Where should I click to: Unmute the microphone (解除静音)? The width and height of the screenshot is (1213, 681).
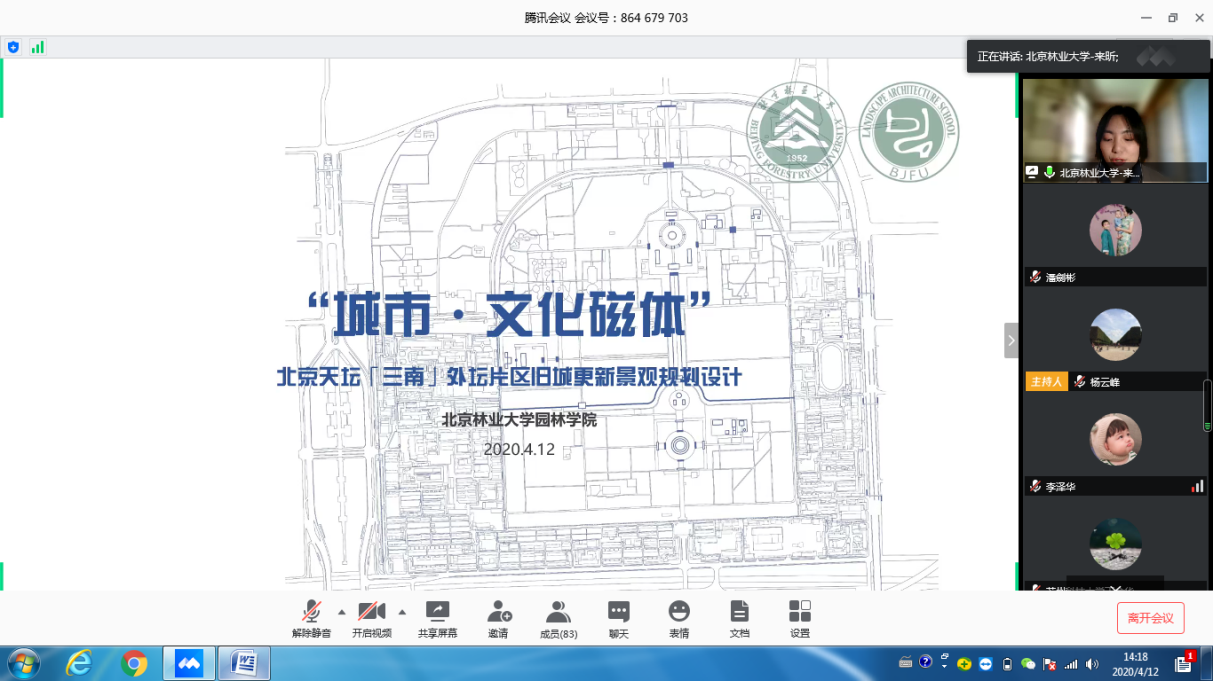[311, 617]
